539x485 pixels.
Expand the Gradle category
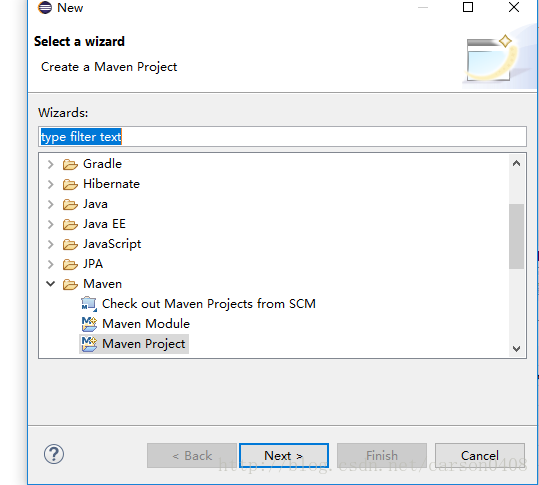[x=51, y=164]
